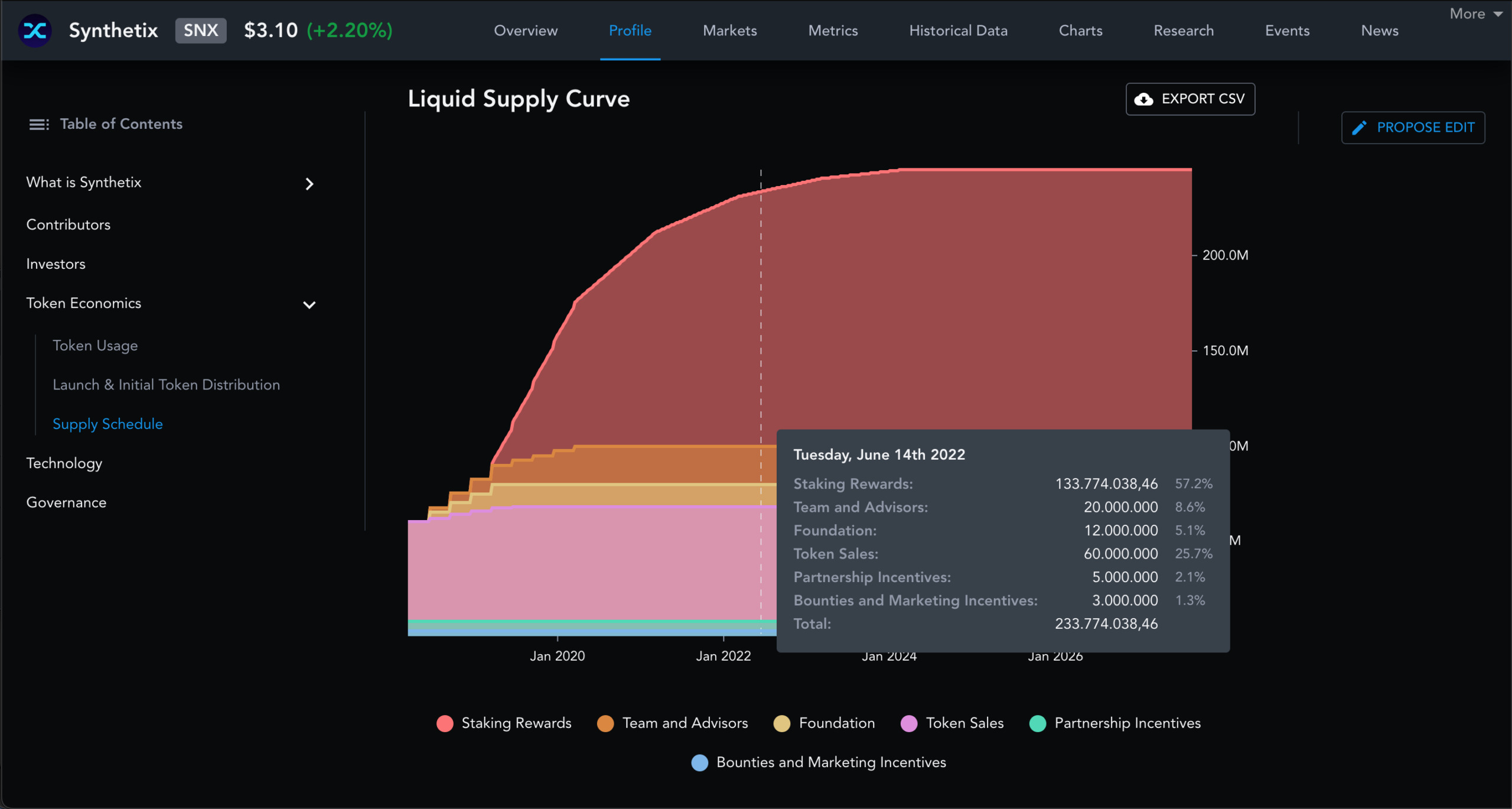Open the Launch & Initial Token Distribution link
The width and height of the screenshot is (1512, 809).
(x=166, y=385)
